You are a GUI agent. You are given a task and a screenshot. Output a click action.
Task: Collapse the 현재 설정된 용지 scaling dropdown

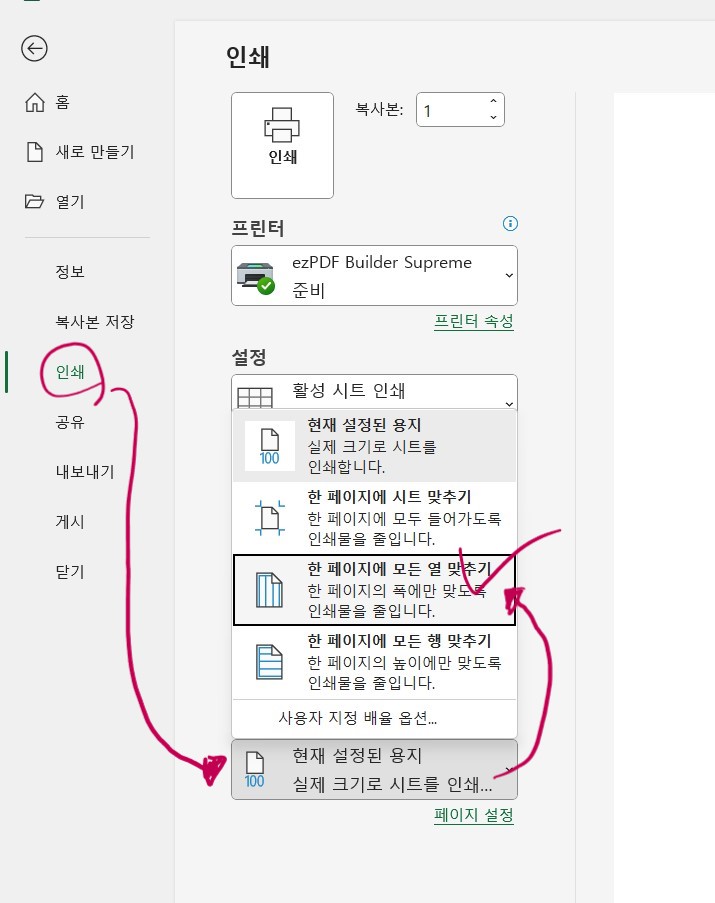pyautogui.click(x=374, y=769)
